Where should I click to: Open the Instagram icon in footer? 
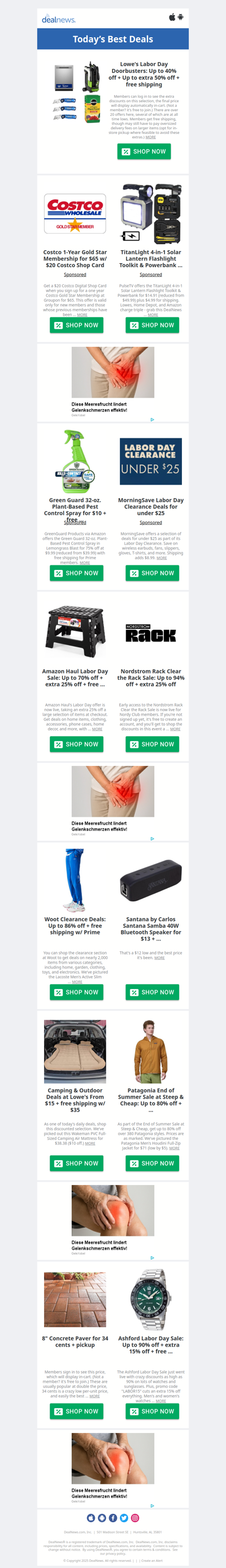pyautogui.click(x=134, y=1518)
